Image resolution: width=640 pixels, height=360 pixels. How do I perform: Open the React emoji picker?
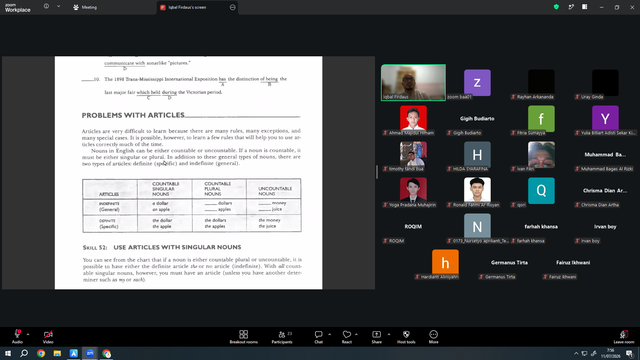coord(347,336)
